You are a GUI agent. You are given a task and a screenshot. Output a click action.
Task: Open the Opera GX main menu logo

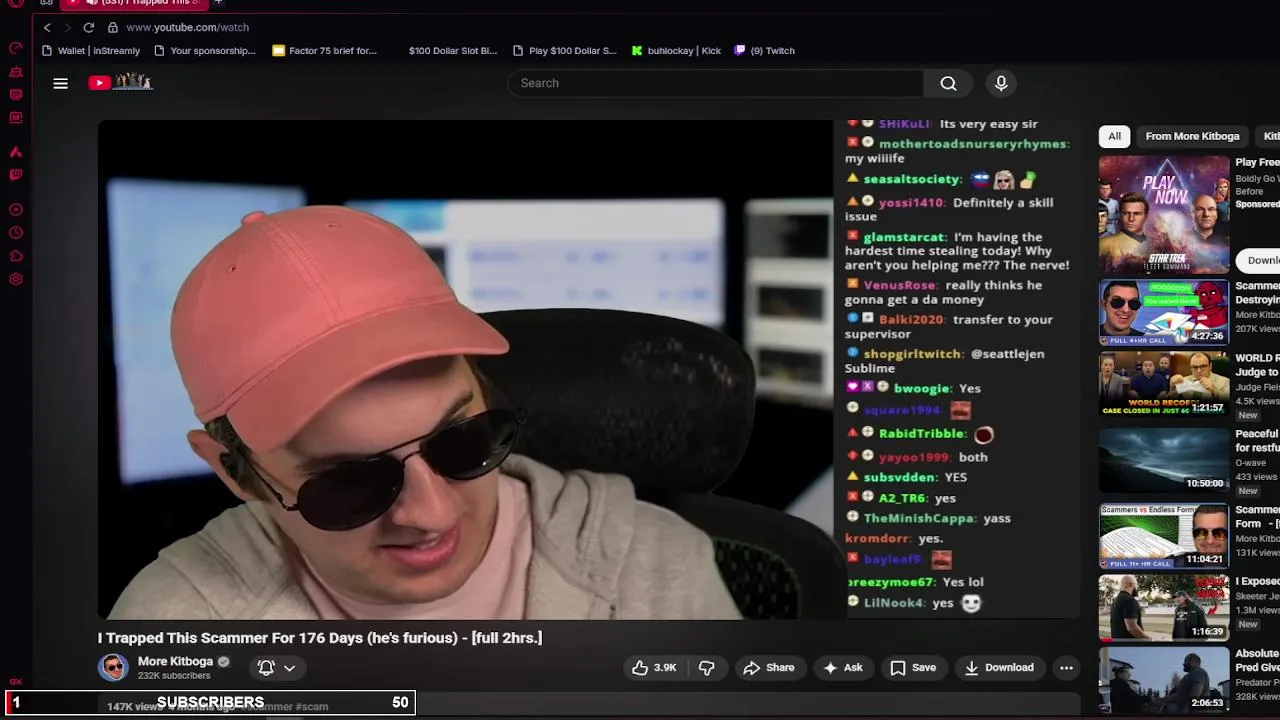[16, 3]
